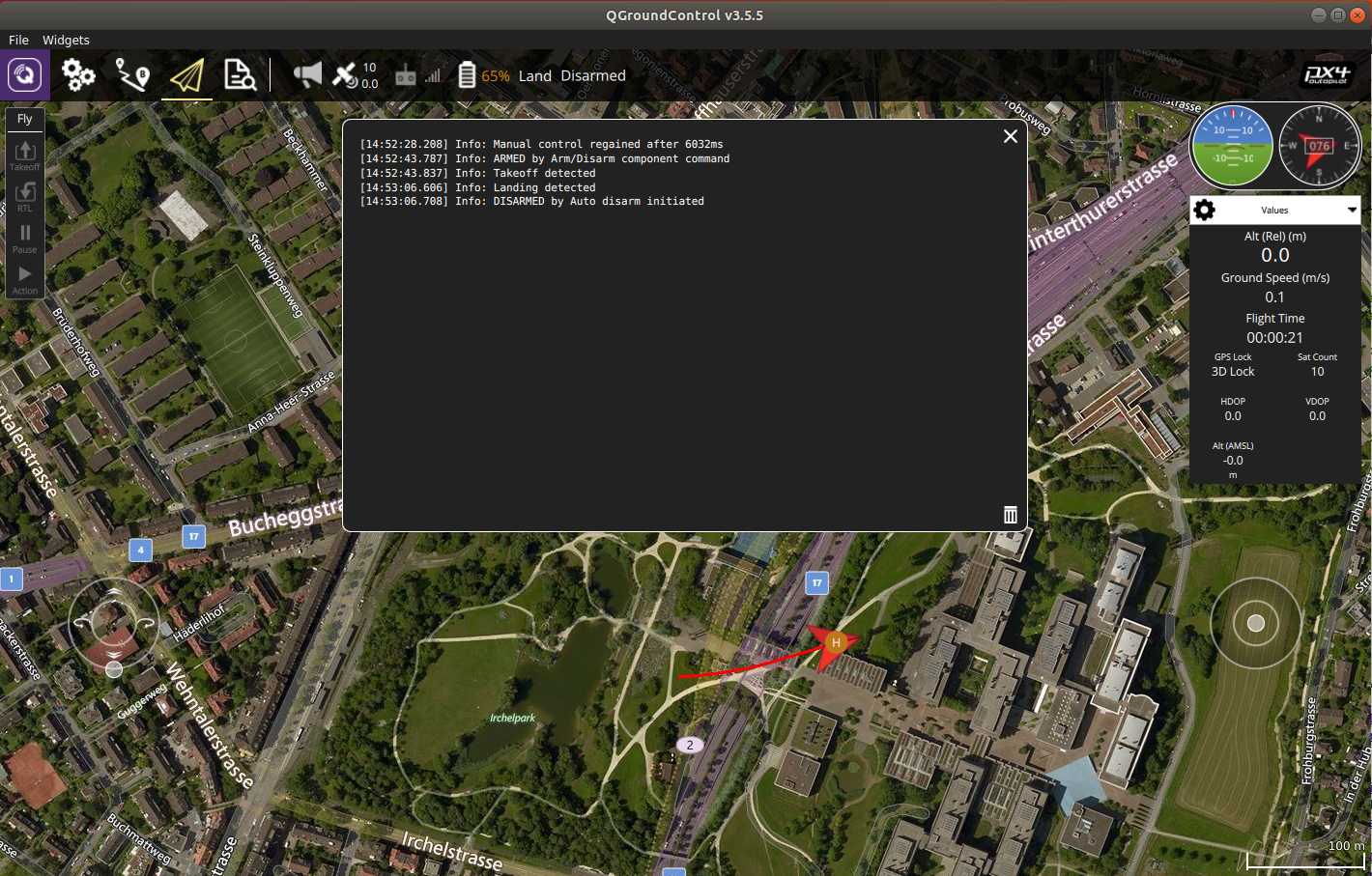1372x876 pixels.
Task: Click the Takeoff detected log line
Action: [x=478, y=173]
